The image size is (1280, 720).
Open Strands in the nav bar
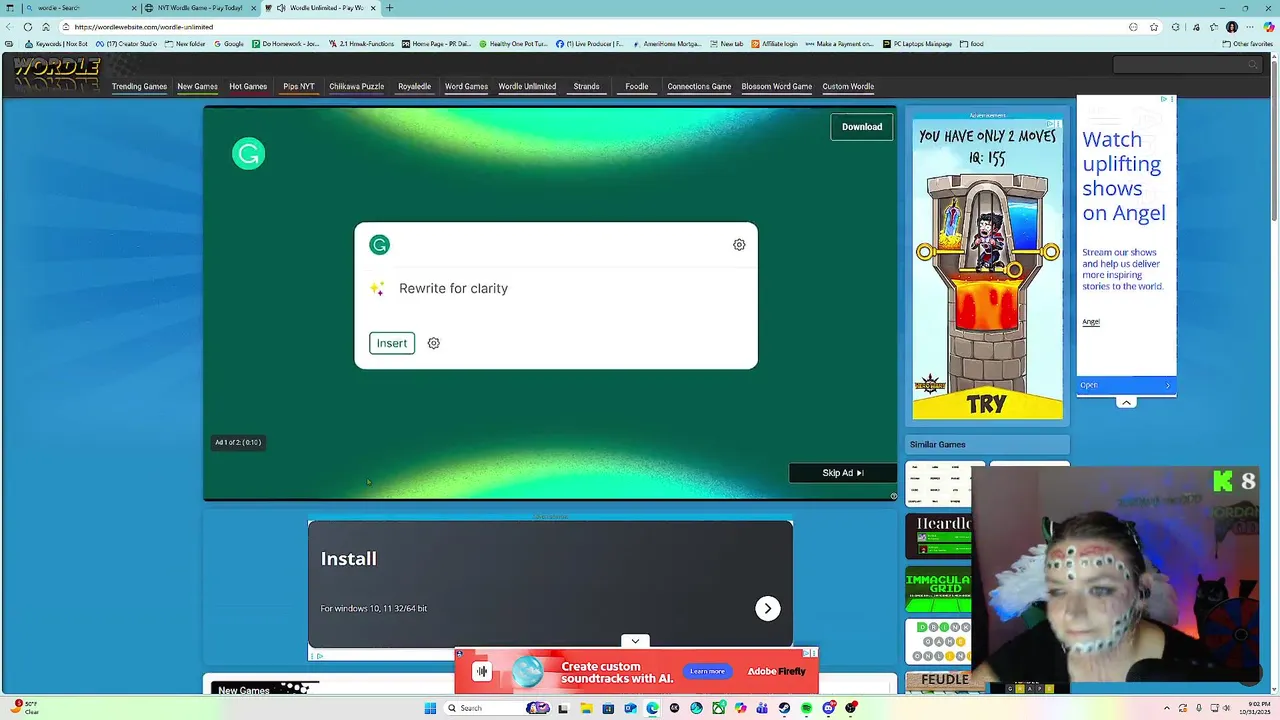[586, 87]
